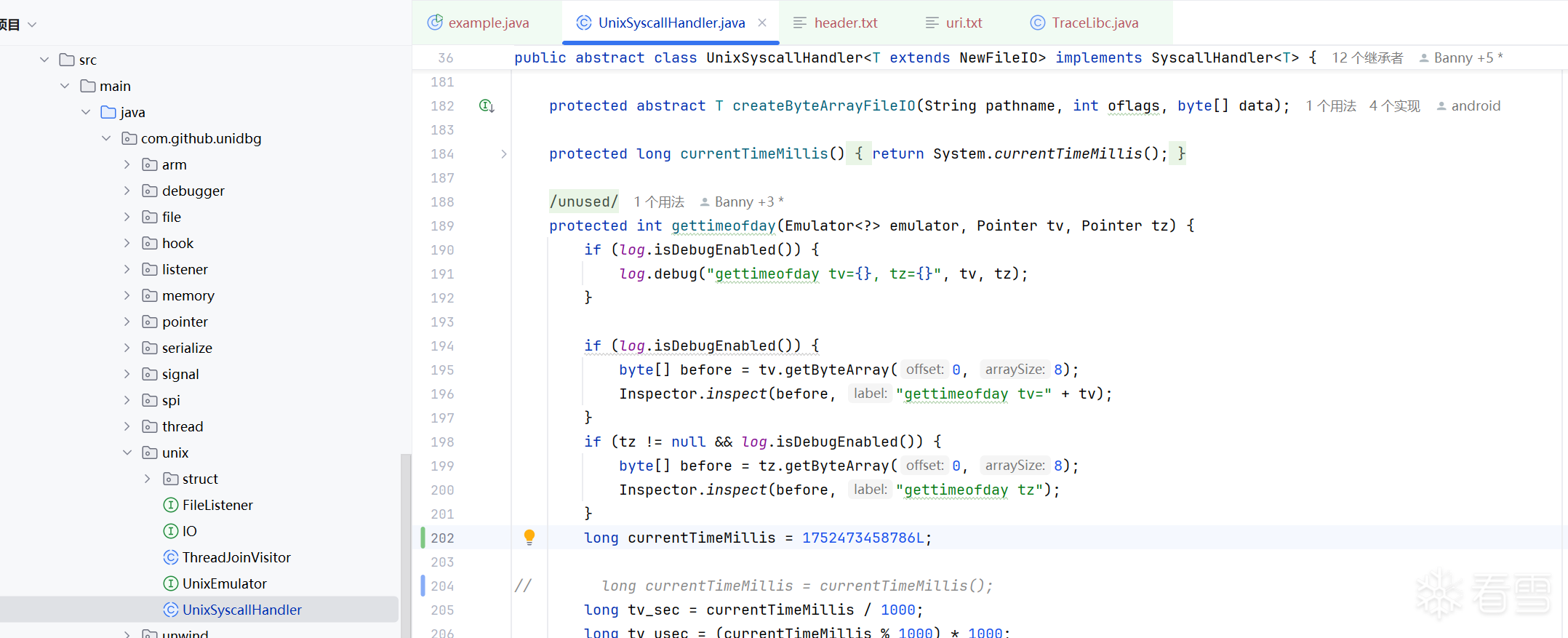Viewport: 1568px width, 638px height.
Task: Collapse the com.github.unidbg package
Action: click(x=106, y=138)
